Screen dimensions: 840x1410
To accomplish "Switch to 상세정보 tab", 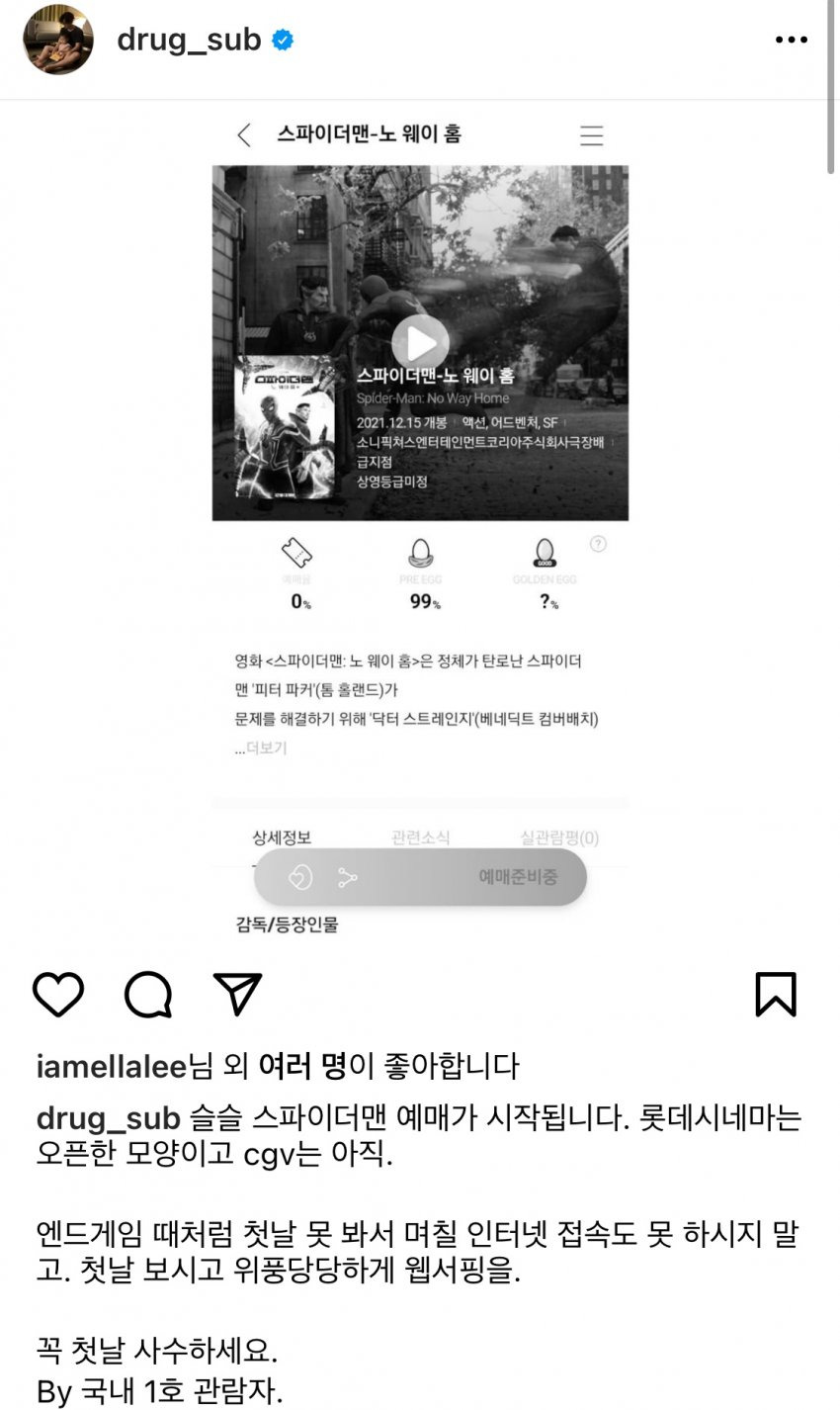I will point(282,837).
